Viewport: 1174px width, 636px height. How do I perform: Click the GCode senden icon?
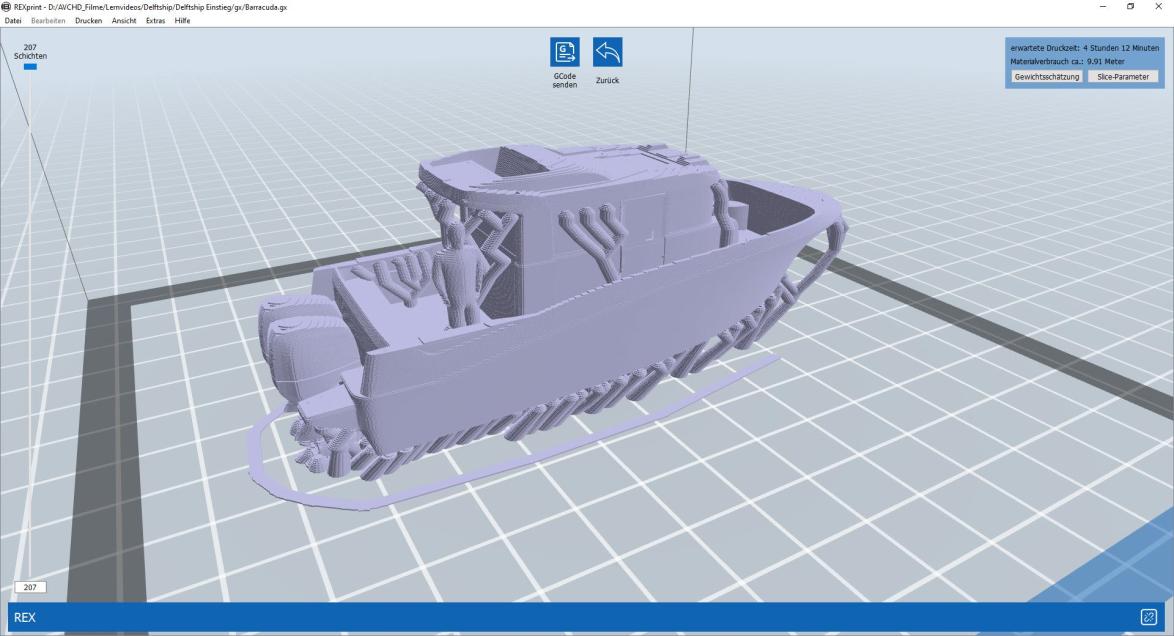tap(564, 54)
